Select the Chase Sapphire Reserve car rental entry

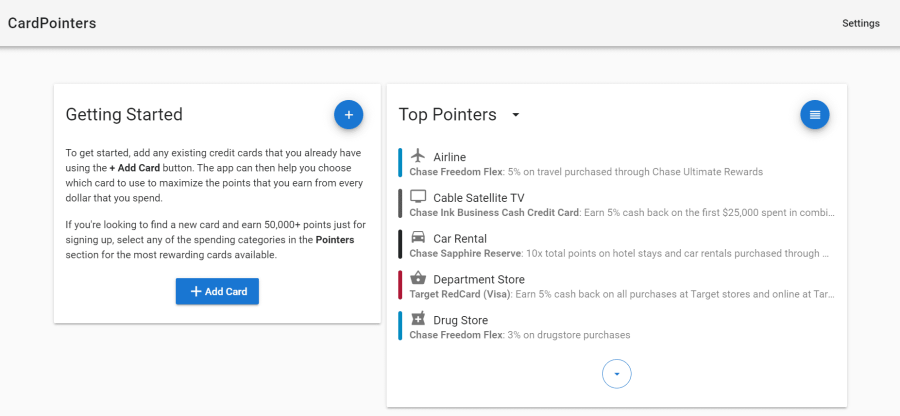[616, 244]
